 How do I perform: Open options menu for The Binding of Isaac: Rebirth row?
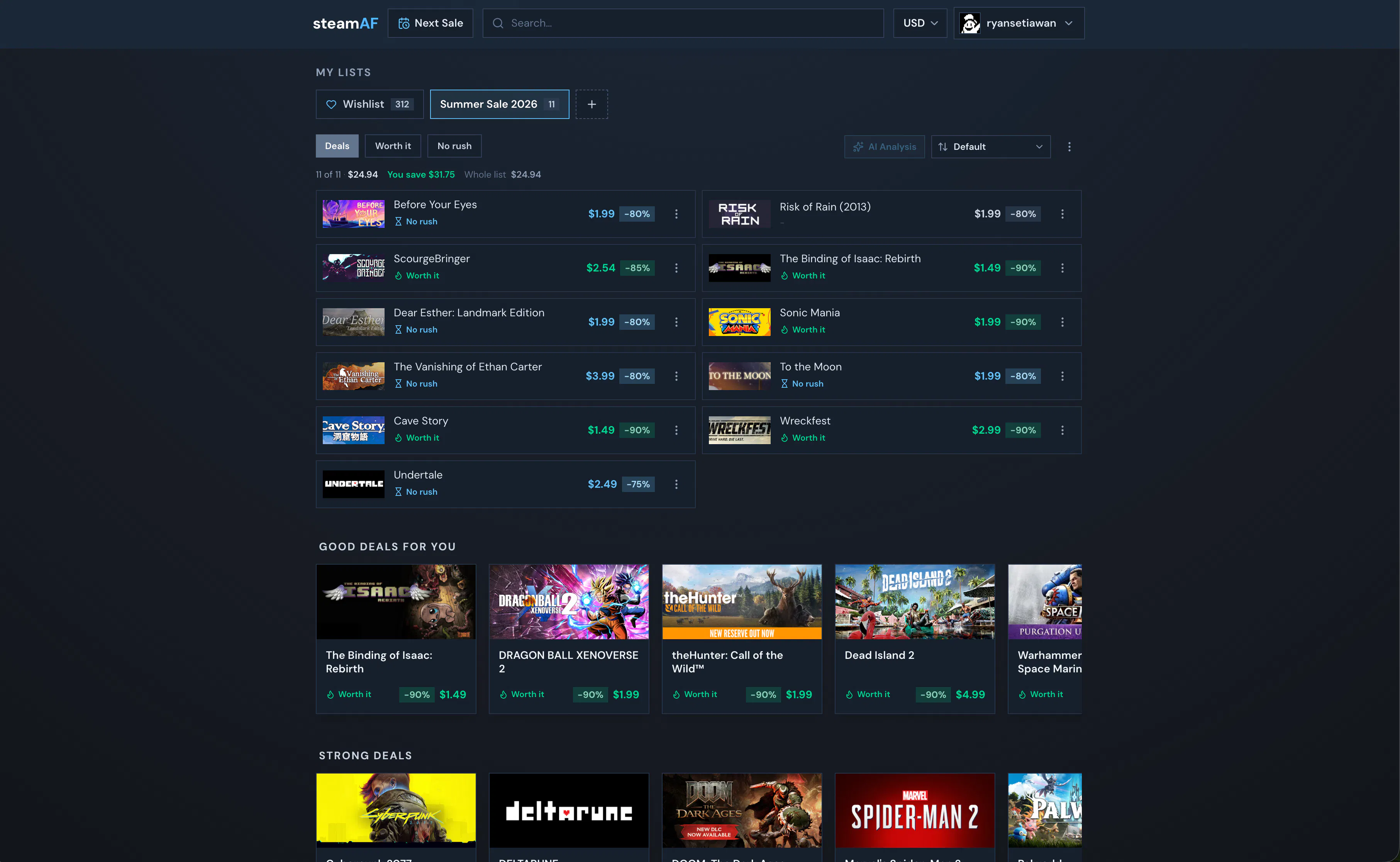click(x=1062, y=268)
